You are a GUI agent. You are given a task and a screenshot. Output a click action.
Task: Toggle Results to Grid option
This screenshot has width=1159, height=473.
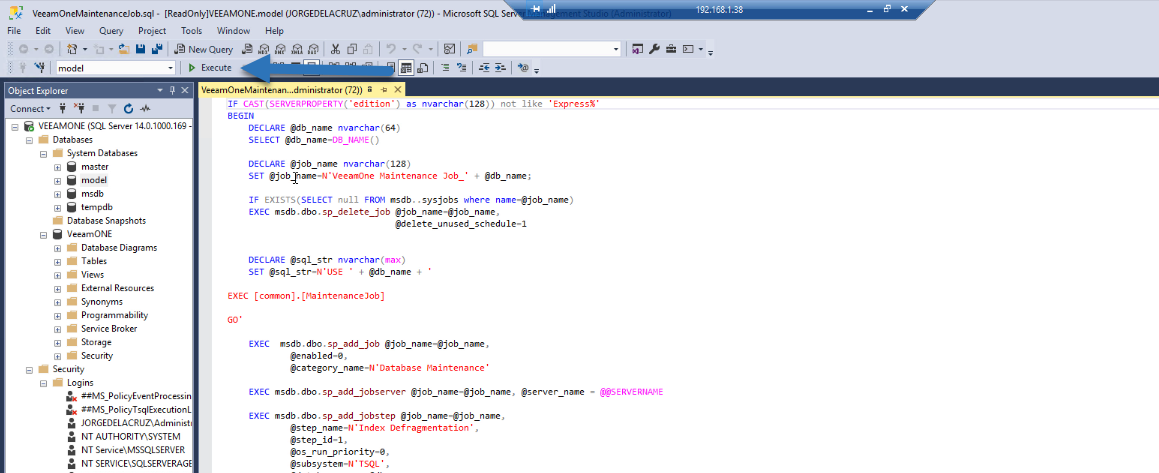pyautogui.click(x=406, y=68)
